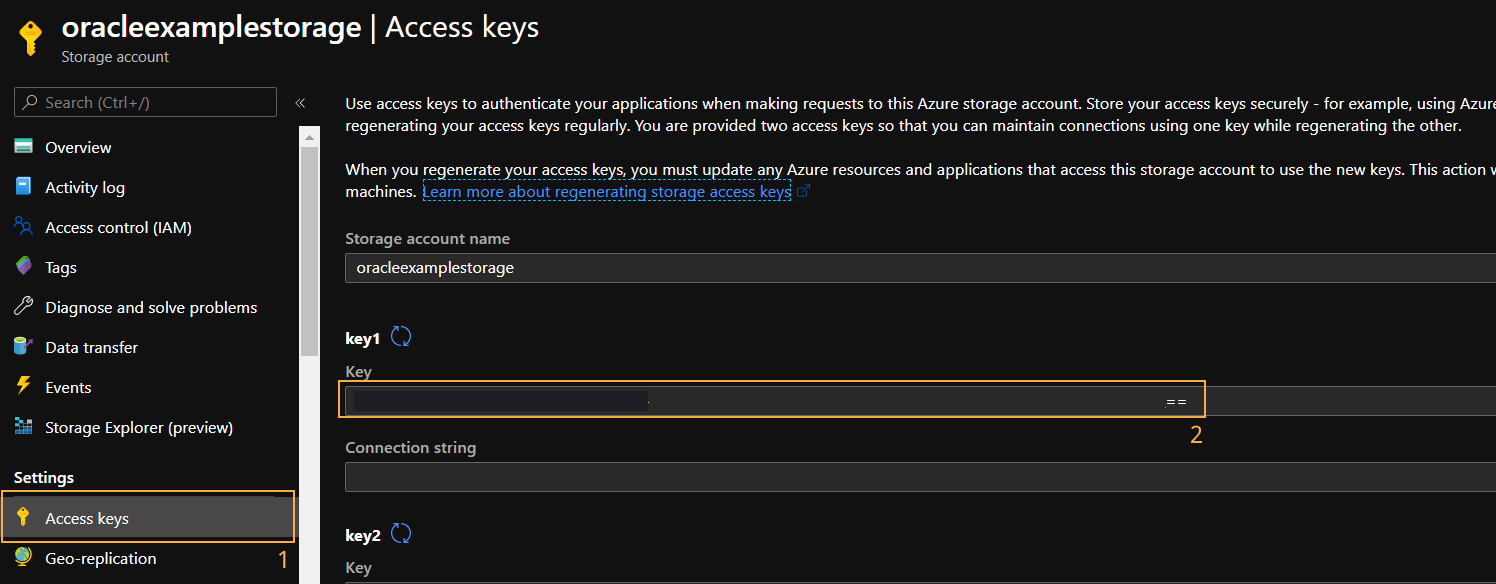This screenshot has height=584, width=1496.
Task: Click the Diagnose and solve problems wrench icon
Action: (24, 307)
